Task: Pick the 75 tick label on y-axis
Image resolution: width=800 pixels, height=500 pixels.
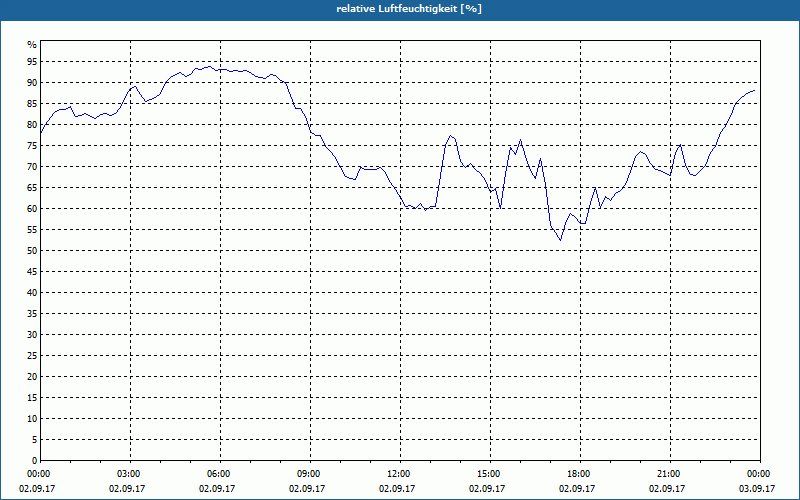Action: (32, 145)
